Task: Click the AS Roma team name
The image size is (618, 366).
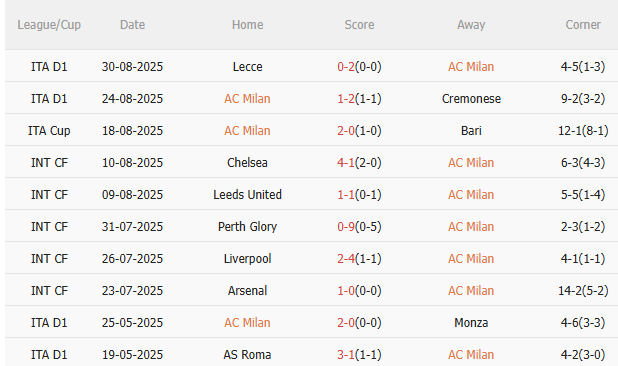Action: coord(248,355)
